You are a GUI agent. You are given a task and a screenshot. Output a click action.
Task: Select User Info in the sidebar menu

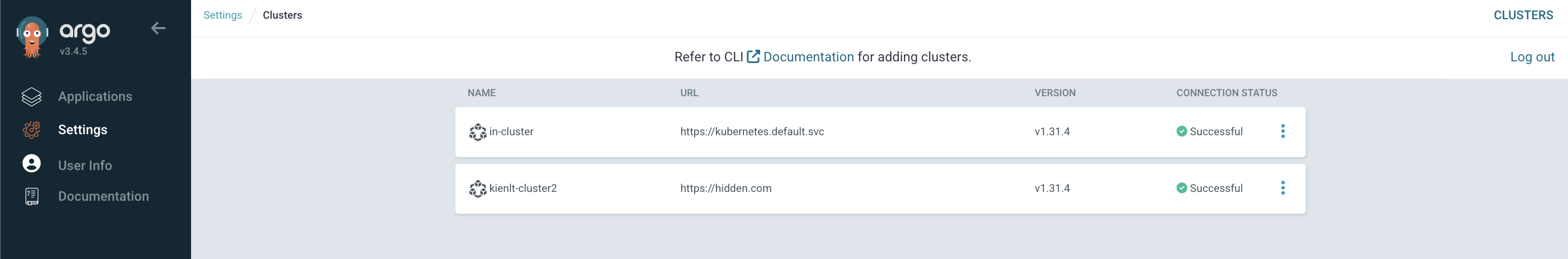click(85, 165)
